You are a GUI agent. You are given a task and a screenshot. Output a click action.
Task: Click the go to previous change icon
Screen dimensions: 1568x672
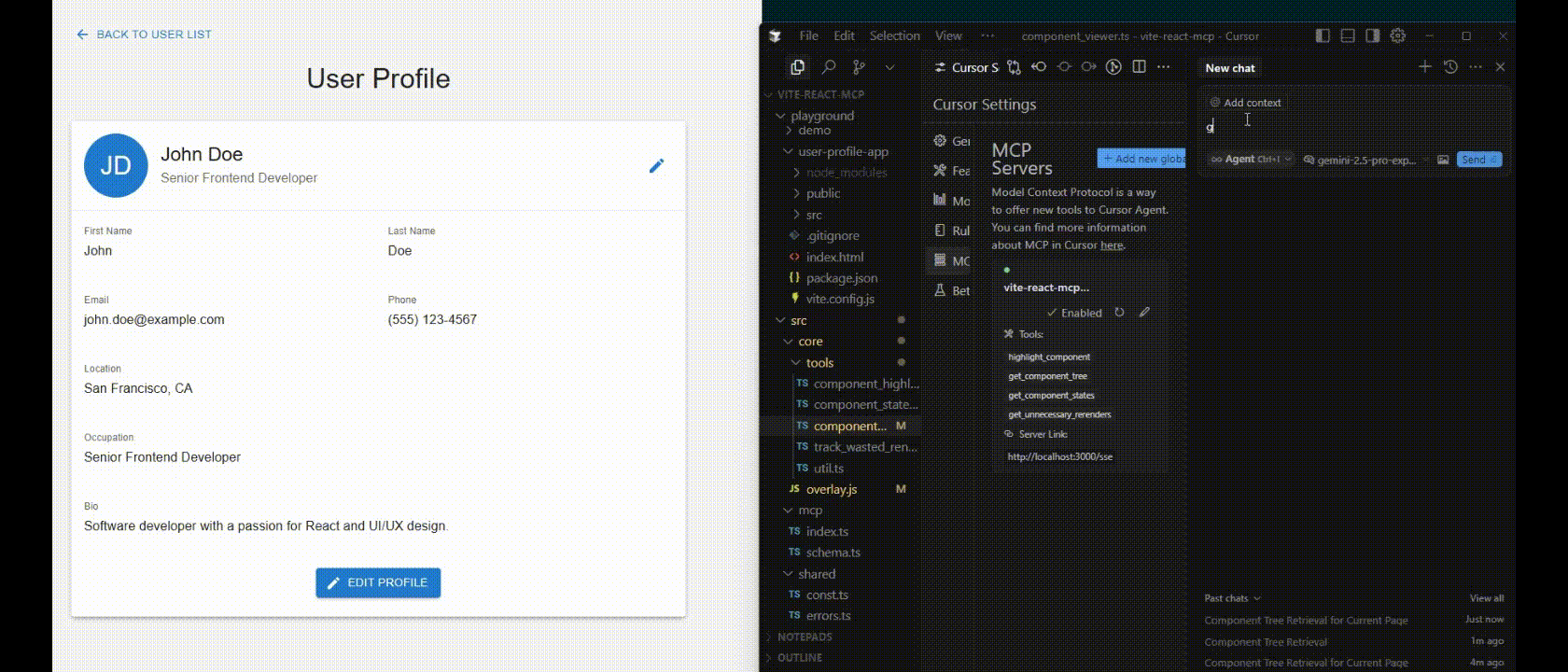1039,67
